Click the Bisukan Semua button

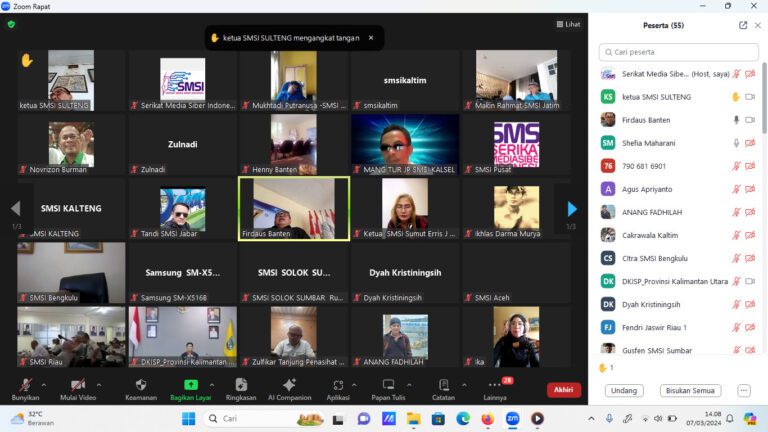coord(690,391)
